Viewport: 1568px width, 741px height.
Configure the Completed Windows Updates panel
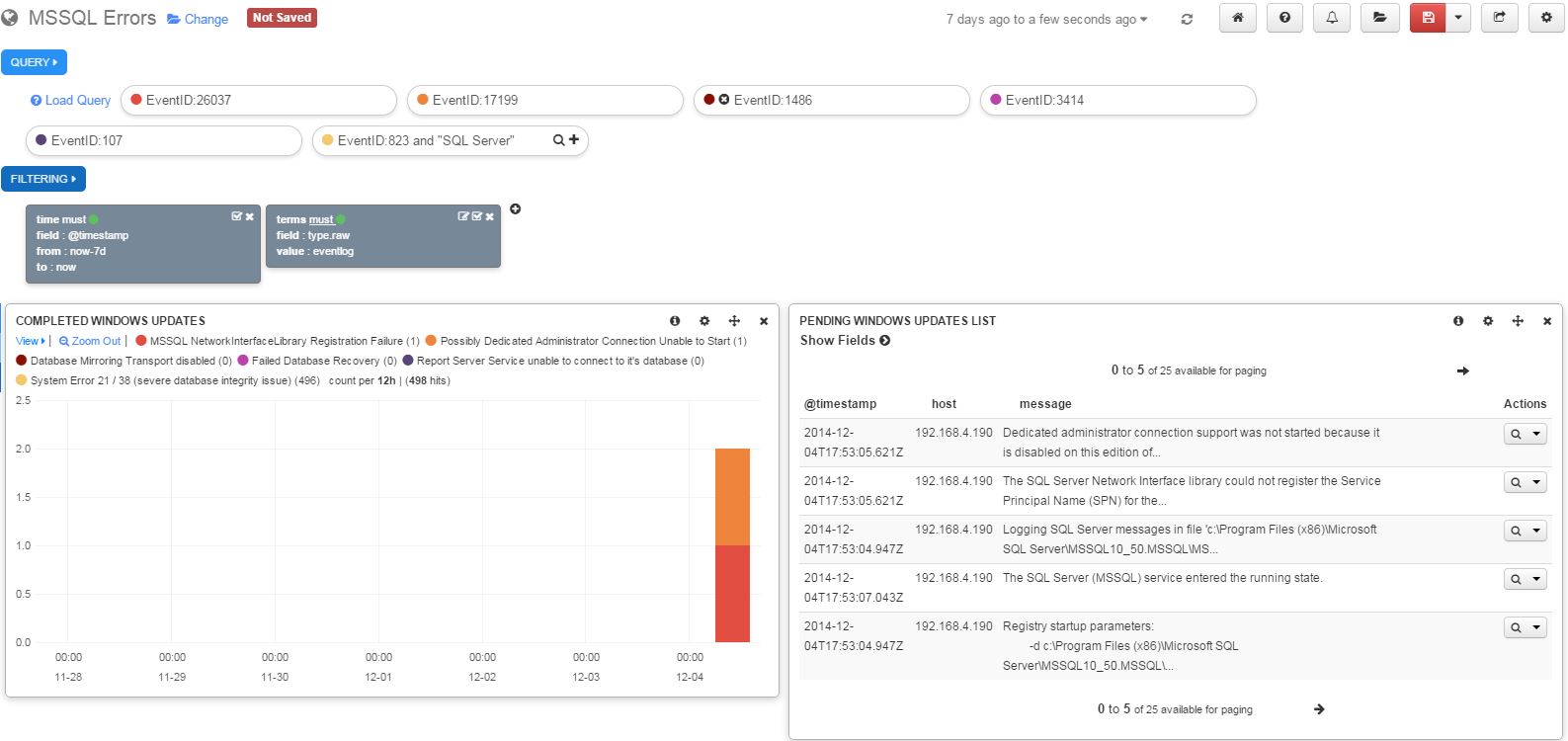point(704,321)
